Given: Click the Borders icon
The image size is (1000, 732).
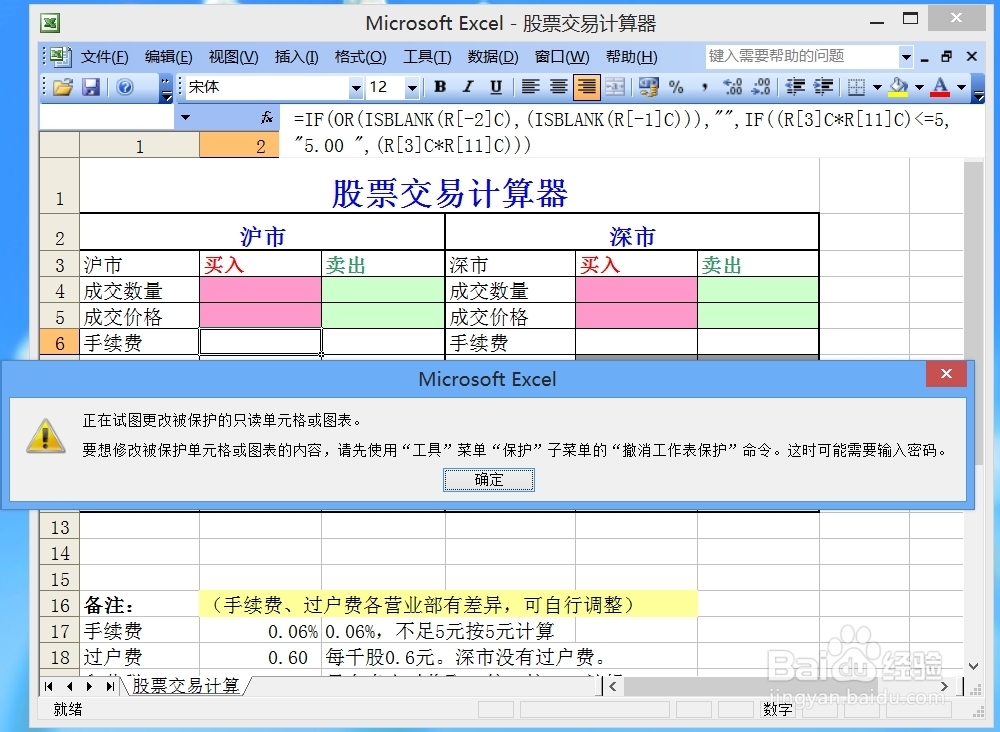Looking at the screenshot, I should (x=857, y=87).
